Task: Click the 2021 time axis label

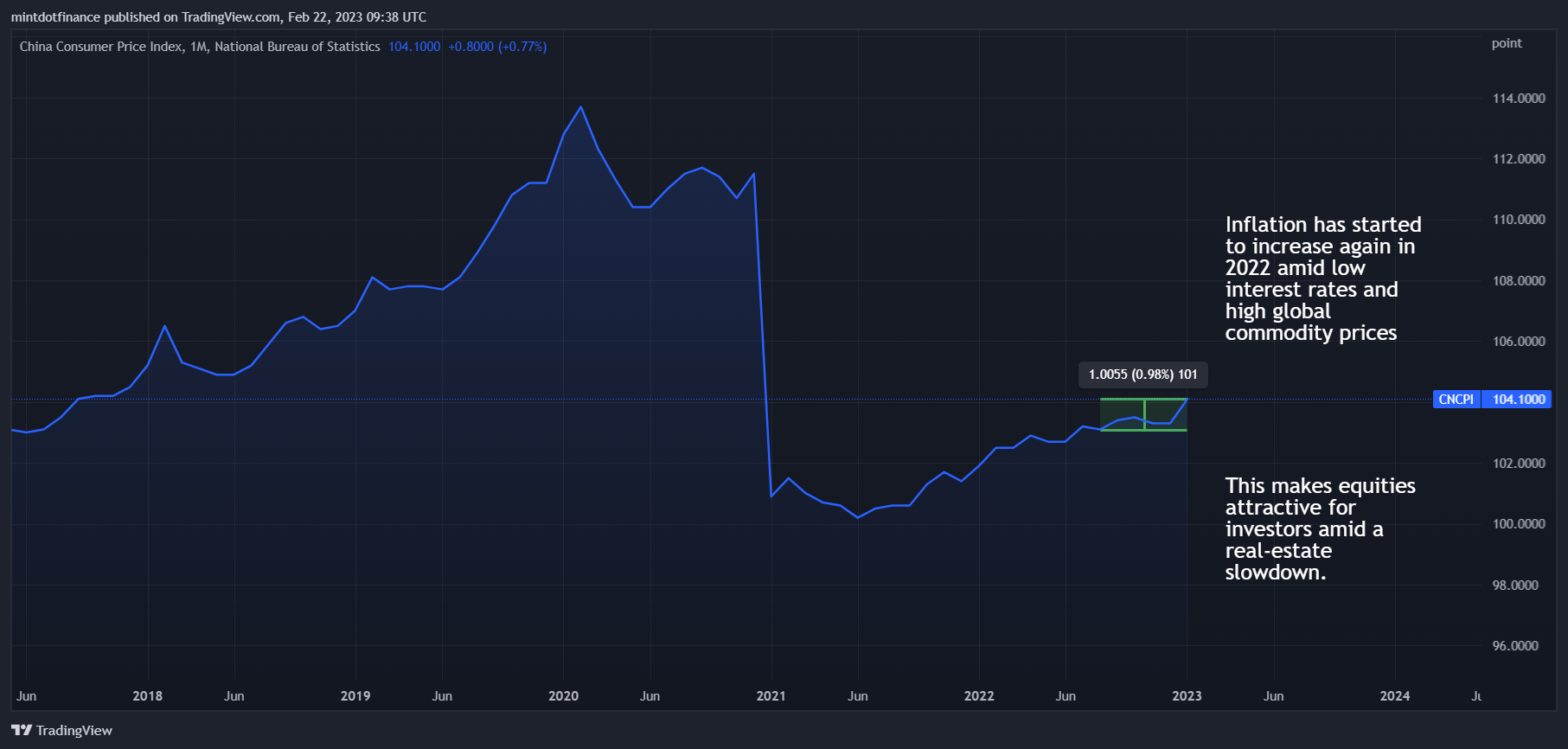Action: click(771, 696)
